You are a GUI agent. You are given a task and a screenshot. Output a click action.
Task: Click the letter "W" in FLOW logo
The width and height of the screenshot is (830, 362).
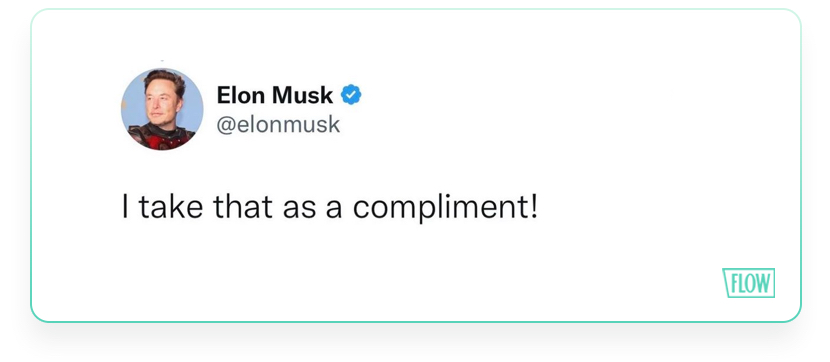pos(763,284)
